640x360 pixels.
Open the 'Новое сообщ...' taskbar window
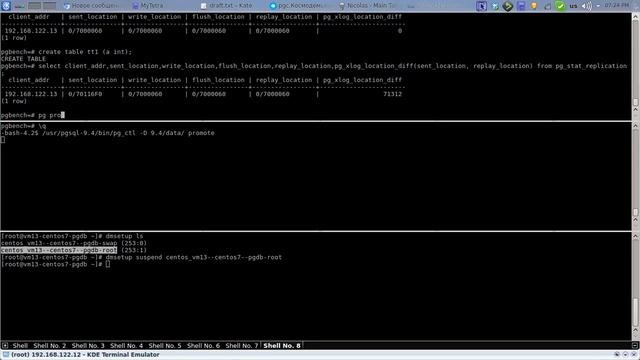[91, 6]
